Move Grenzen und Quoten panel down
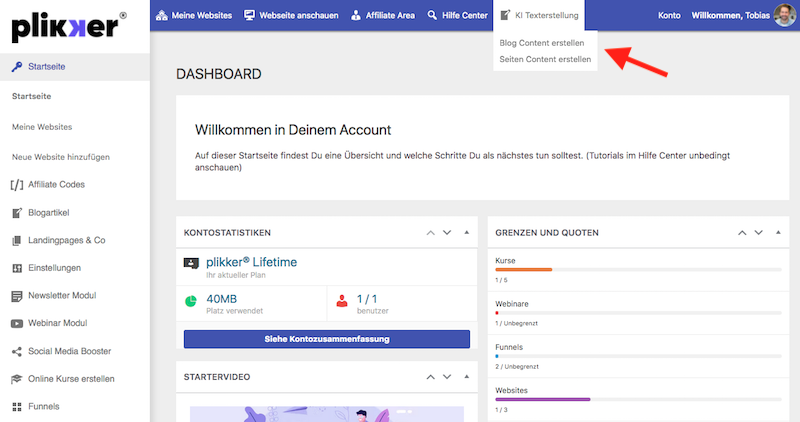 point(759,233)
